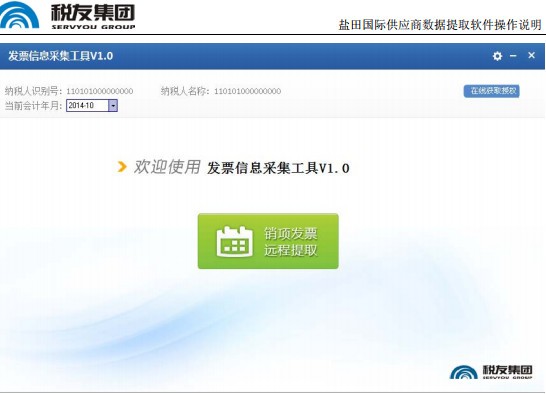Click the calendar icon on green button

click(234, 242)
